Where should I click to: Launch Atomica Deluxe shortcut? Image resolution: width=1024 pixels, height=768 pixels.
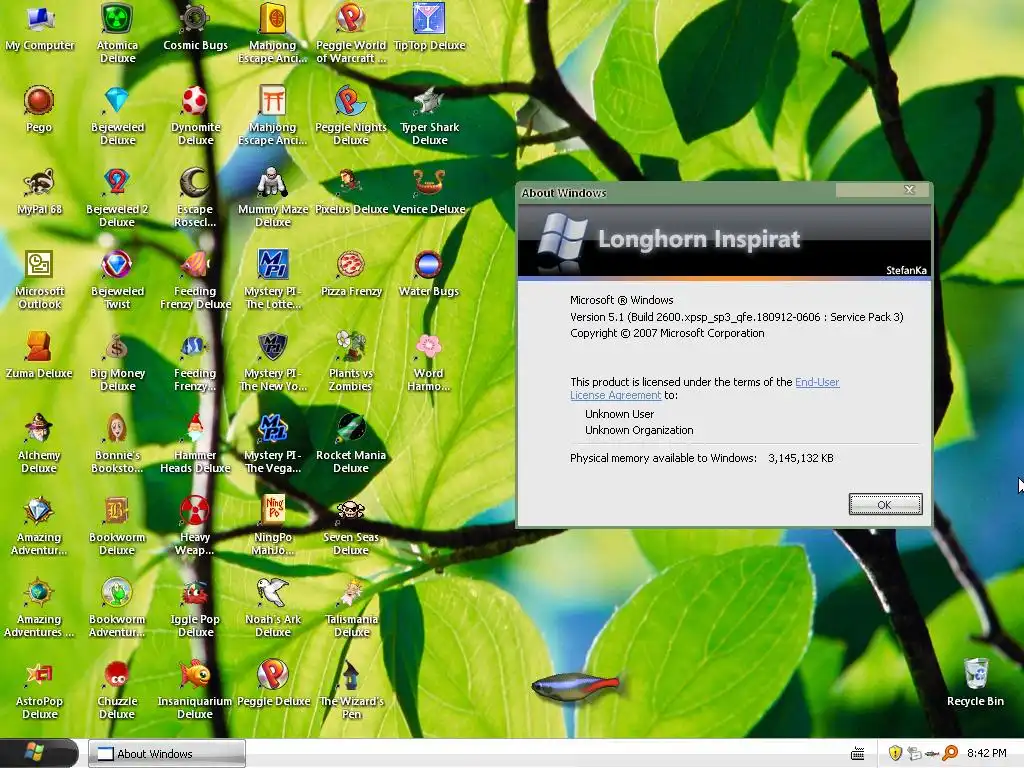pyautogui.click(x=118, y=33)
